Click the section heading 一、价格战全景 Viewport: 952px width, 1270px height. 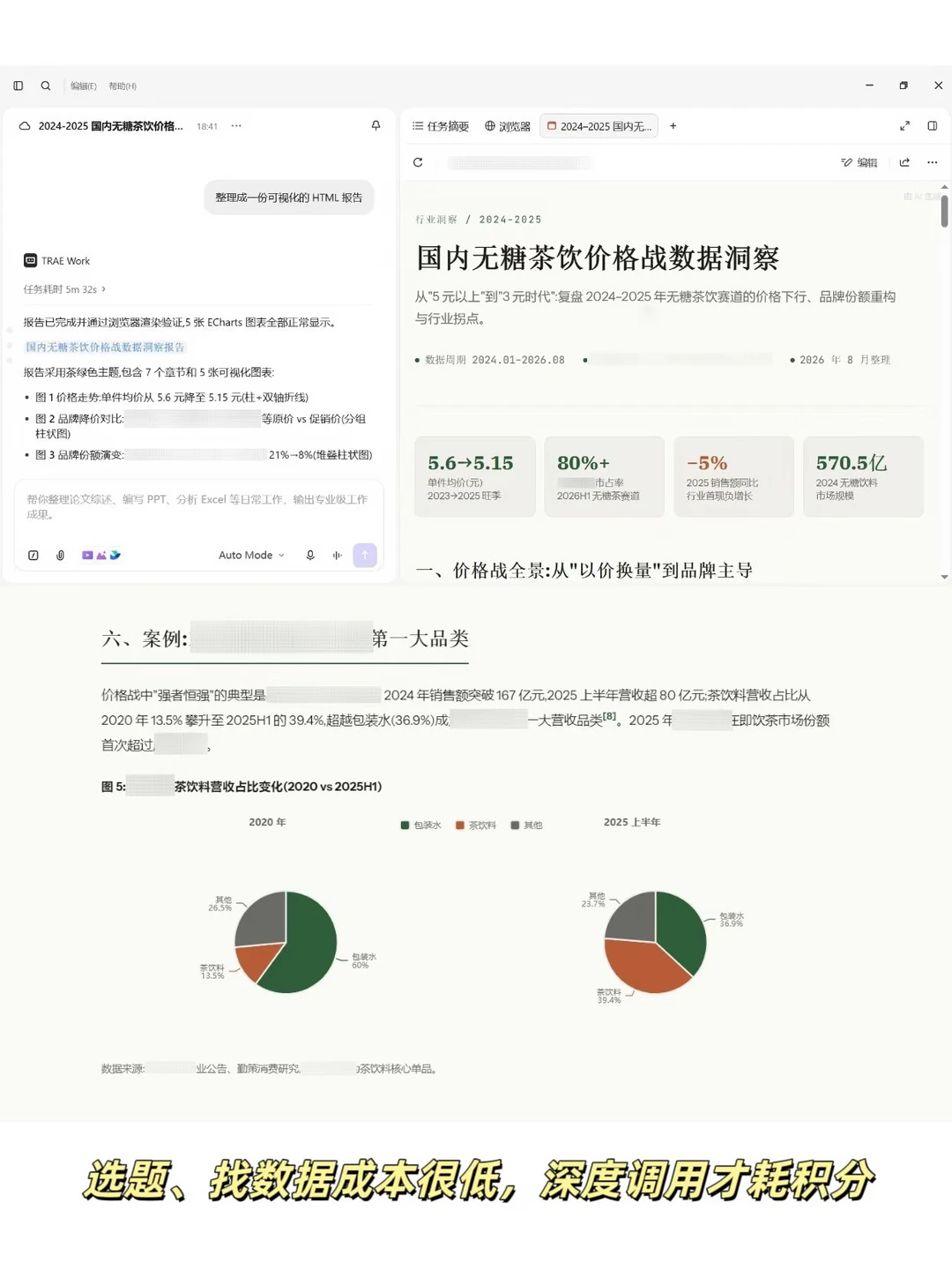click(x=584, y=571)
